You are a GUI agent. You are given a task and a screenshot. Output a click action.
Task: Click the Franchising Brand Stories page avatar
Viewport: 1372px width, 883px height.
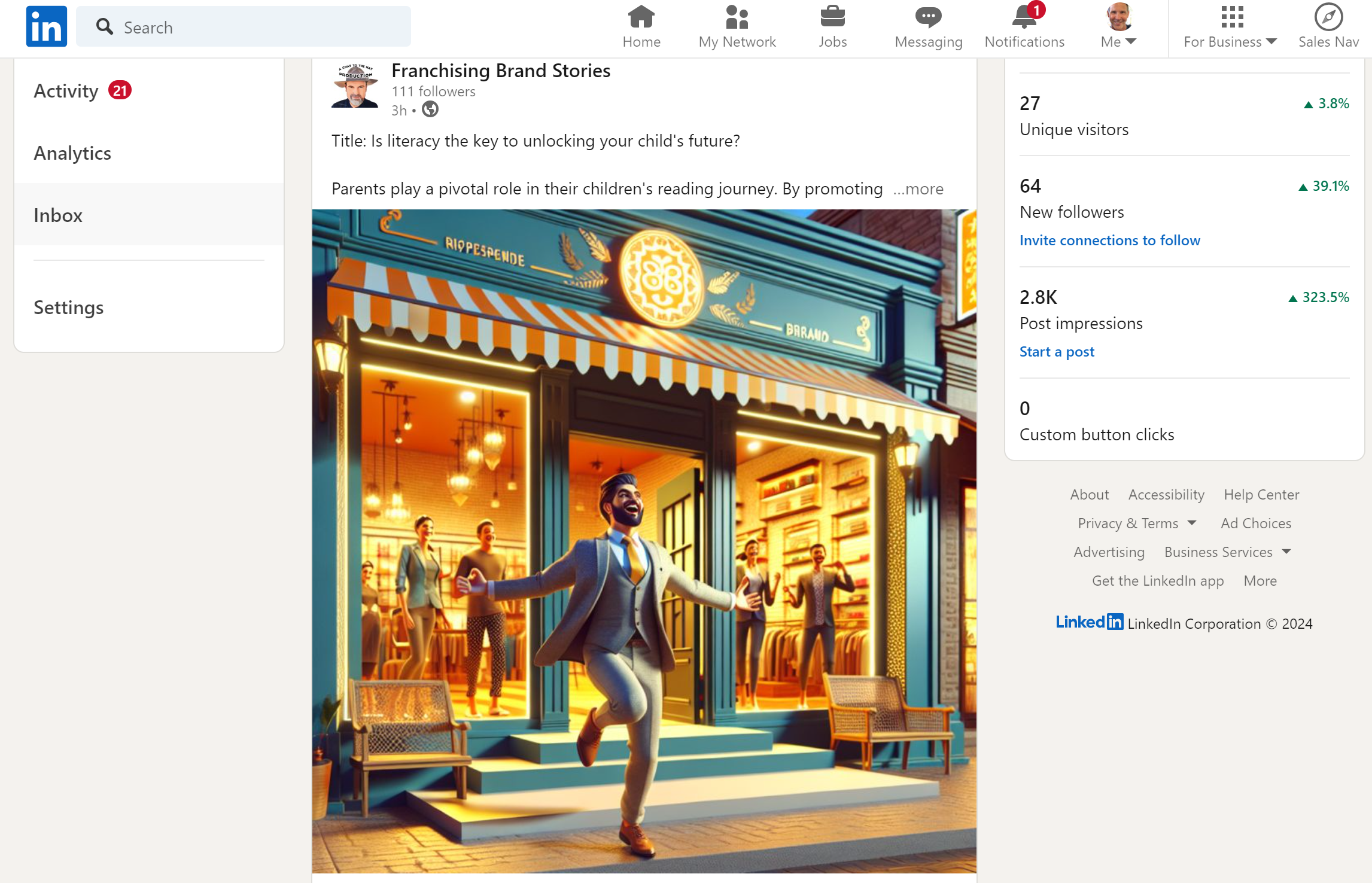(x=355, y=86)
